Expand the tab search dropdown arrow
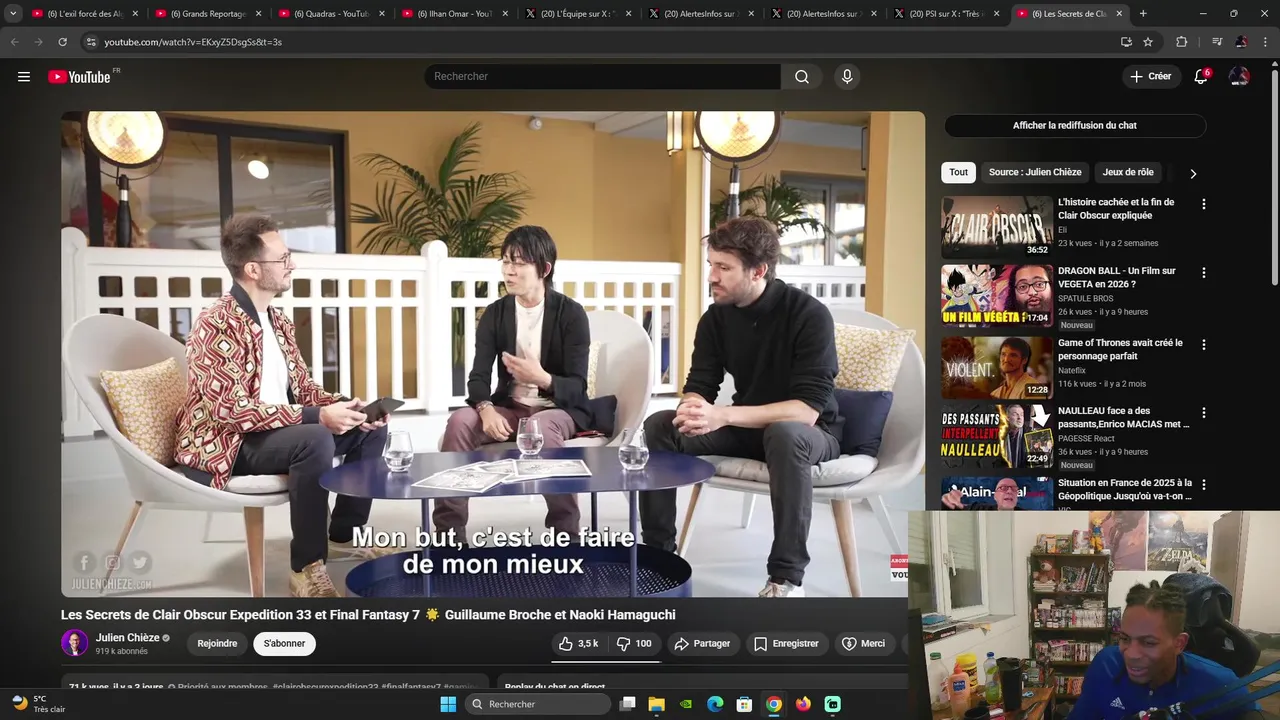Screen dimensions: 1280x720 13,14
